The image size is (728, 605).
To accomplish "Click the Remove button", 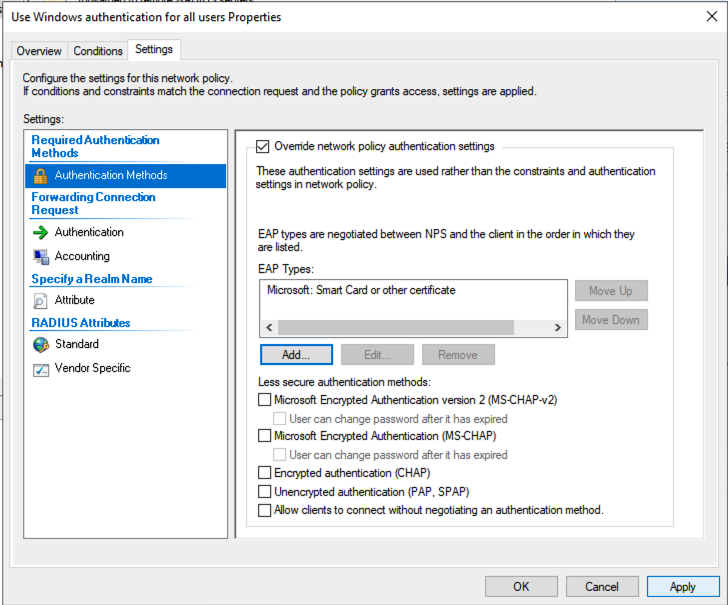I will [x=458, y=355].
